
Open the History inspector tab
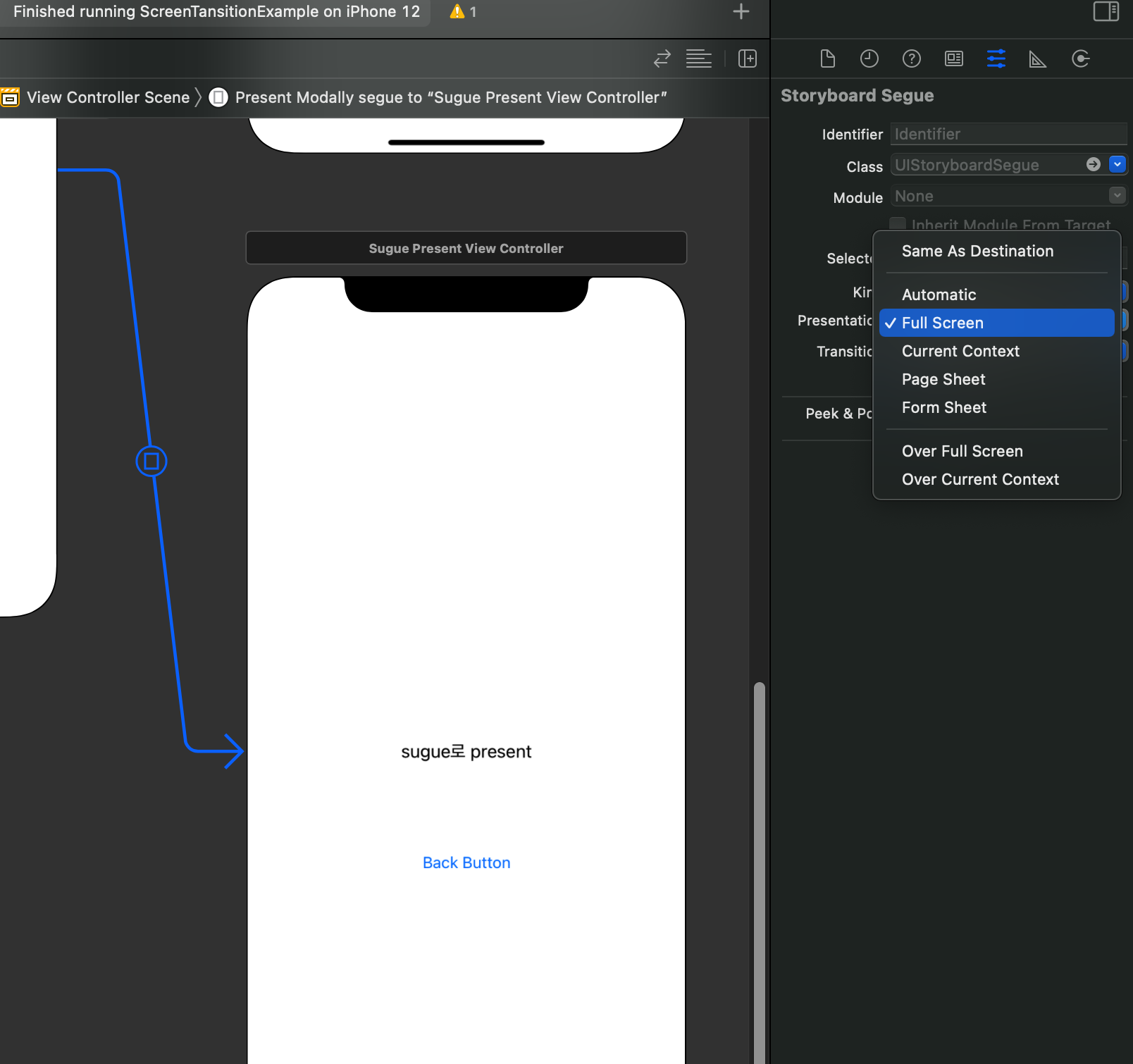click(x=869, y=58)
